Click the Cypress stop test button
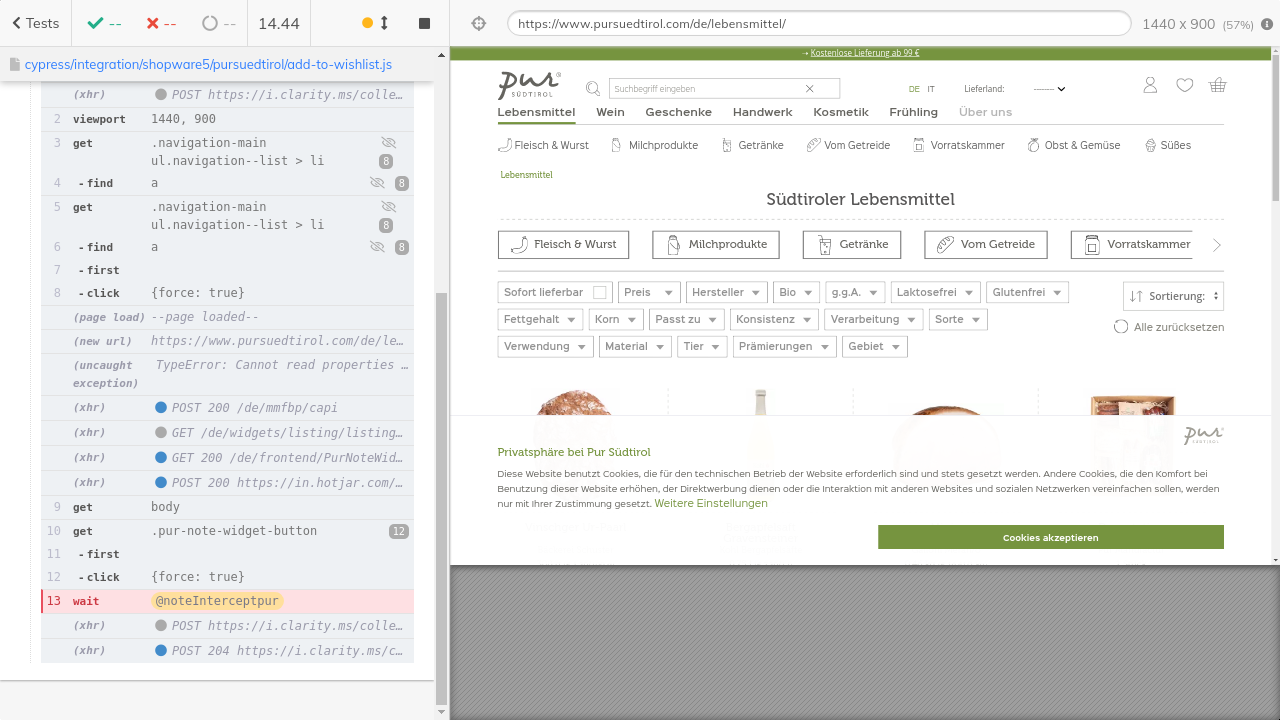 point(424,23)
